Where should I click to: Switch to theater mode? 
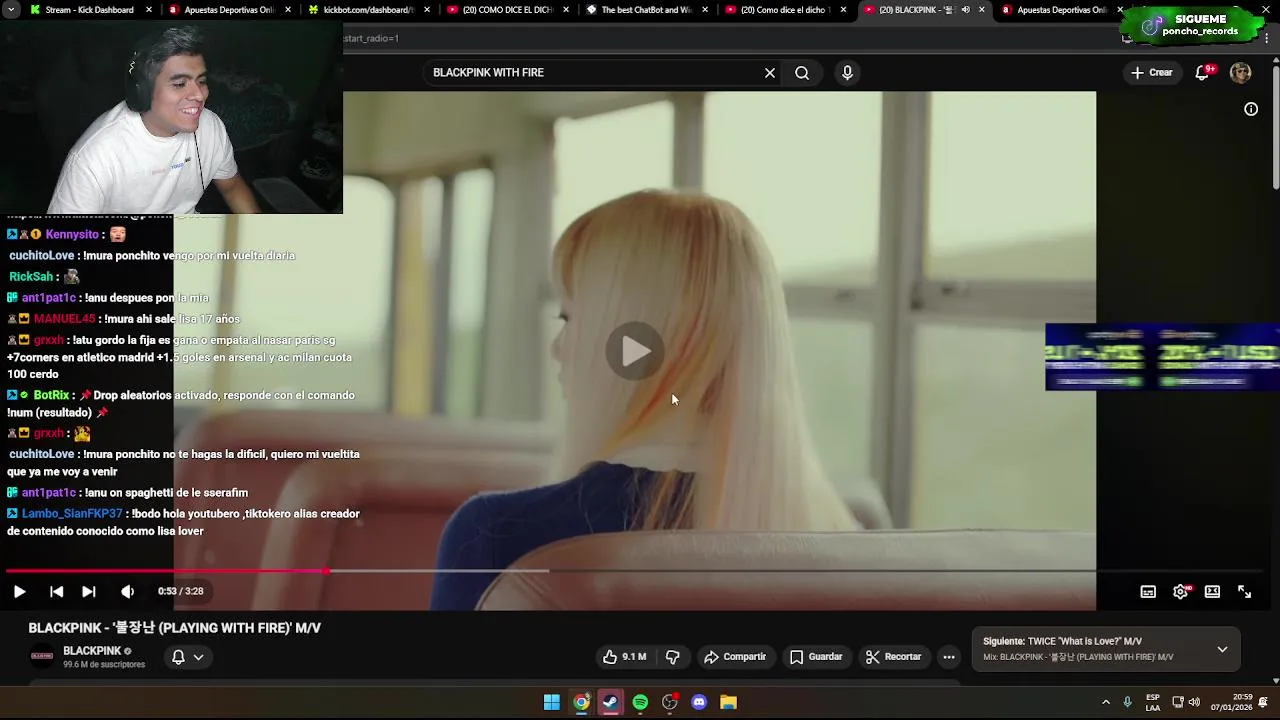(x=1212, y=591)
